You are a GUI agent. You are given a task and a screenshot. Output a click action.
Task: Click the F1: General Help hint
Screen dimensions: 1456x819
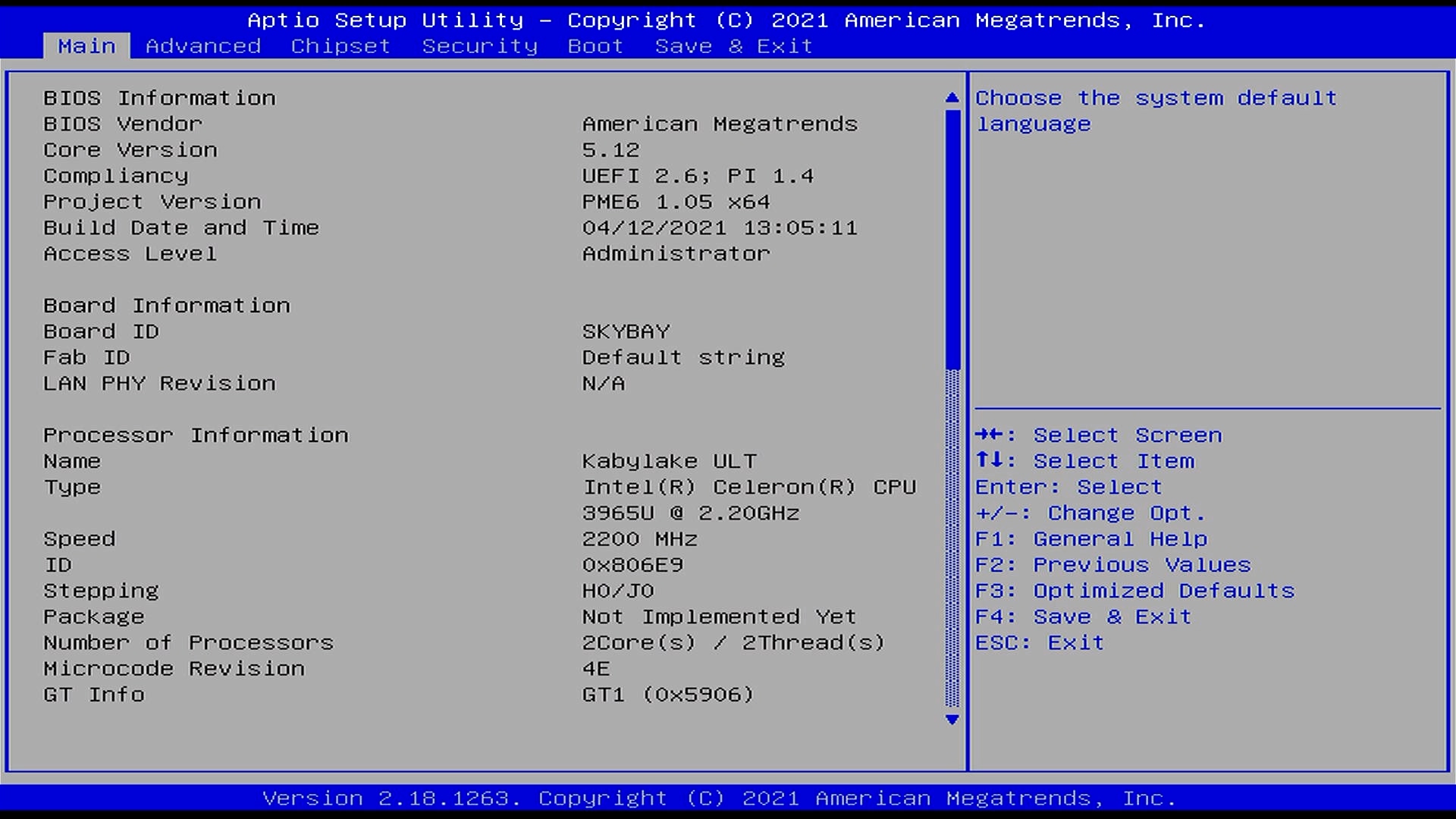click(1091, 539)
